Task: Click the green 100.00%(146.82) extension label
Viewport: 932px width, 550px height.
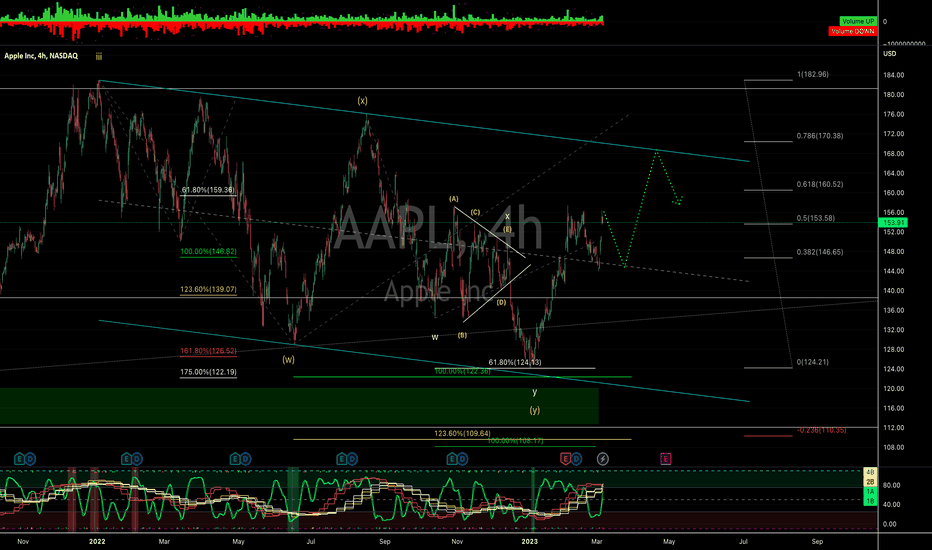Action: 208,252
